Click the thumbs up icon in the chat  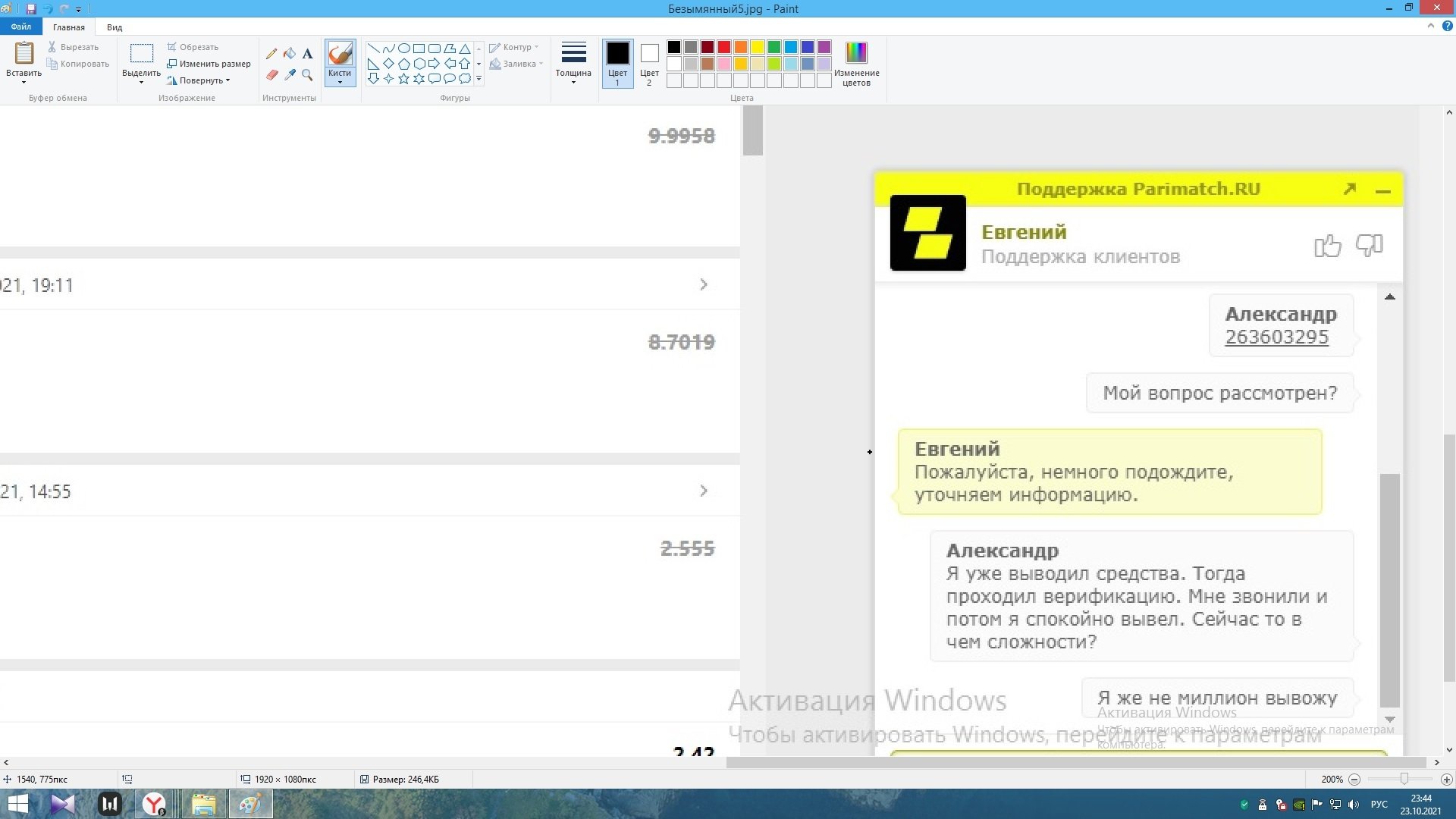(x=1327, y=246)
